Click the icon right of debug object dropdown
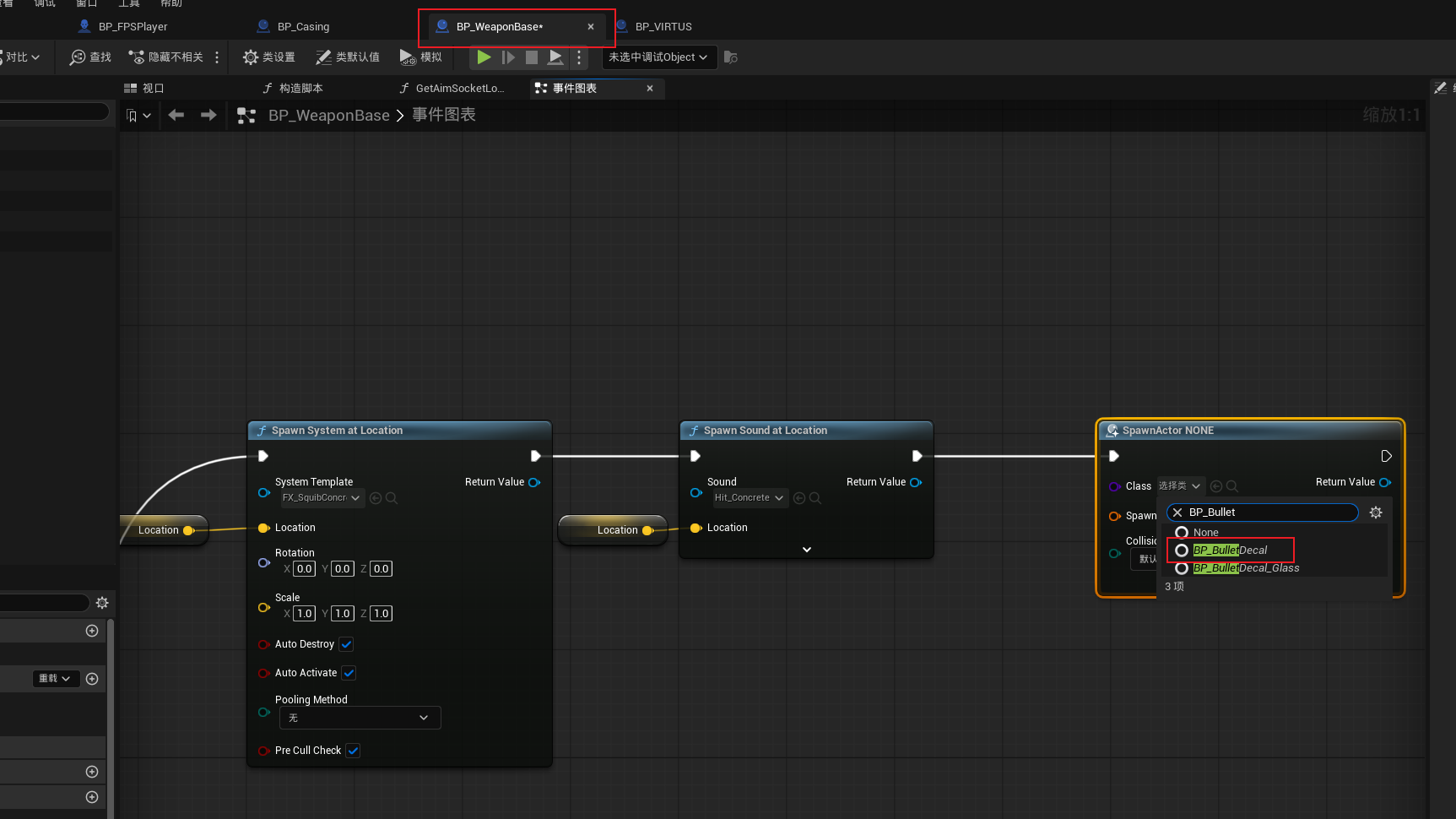The height and width of the screenshot is (819, 1456). point(731,57)
